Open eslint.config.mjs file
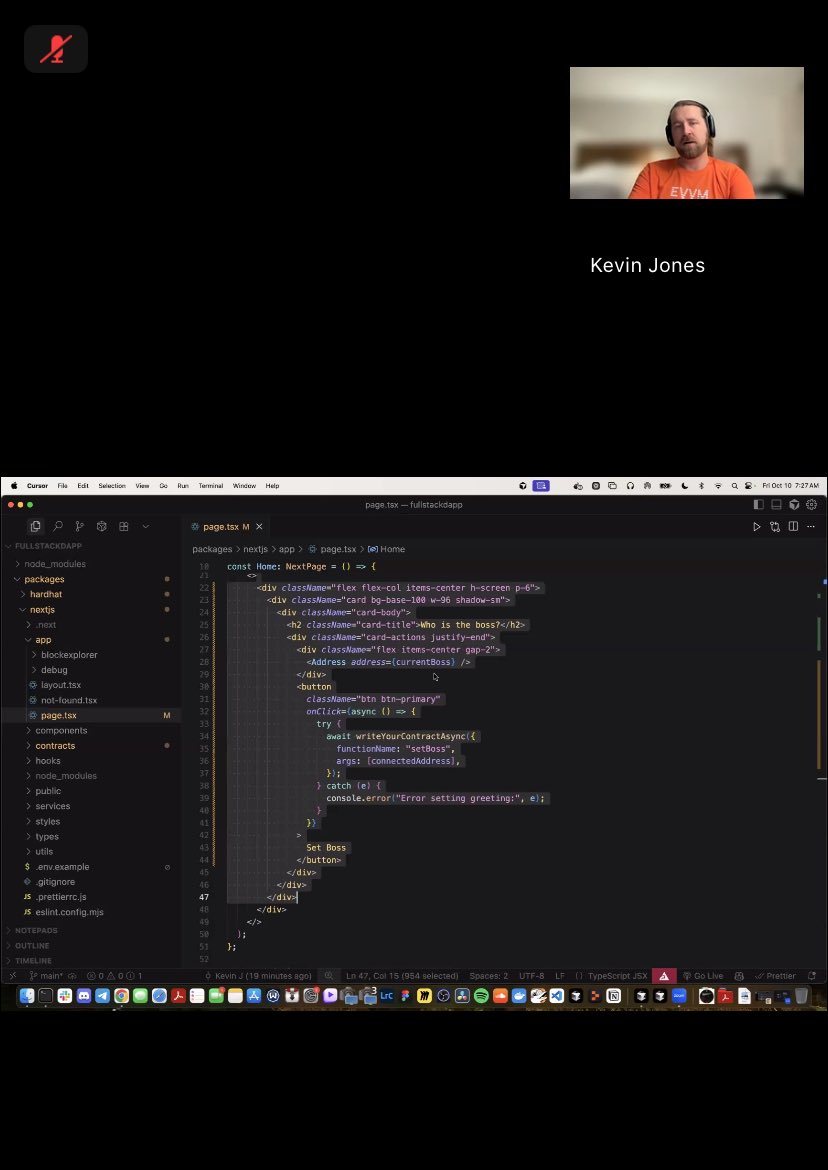Image resolution: width=828 pixels, height=1170 pixels. coord(69,913)
